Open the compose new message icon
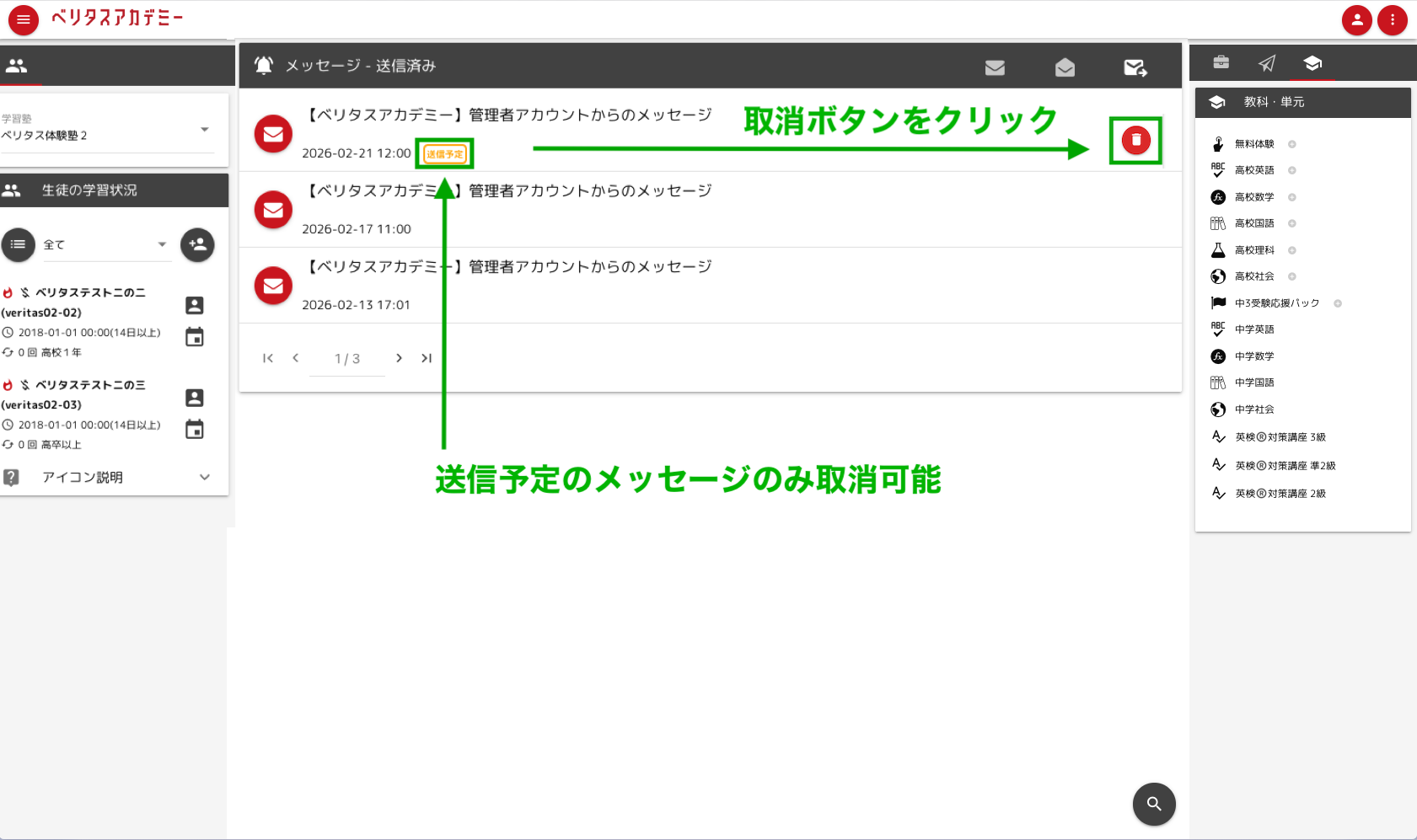 (x=1135, y=67)
